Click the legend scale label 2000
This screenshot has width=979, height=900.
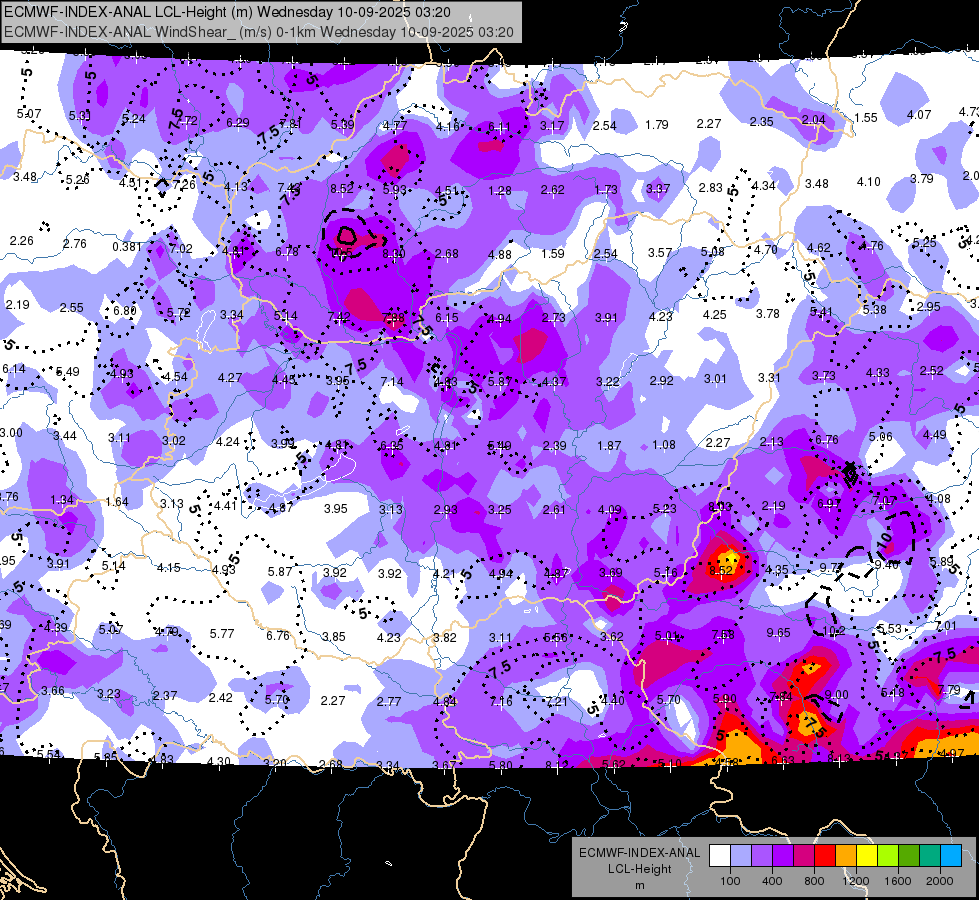click(x=940, y=881)
